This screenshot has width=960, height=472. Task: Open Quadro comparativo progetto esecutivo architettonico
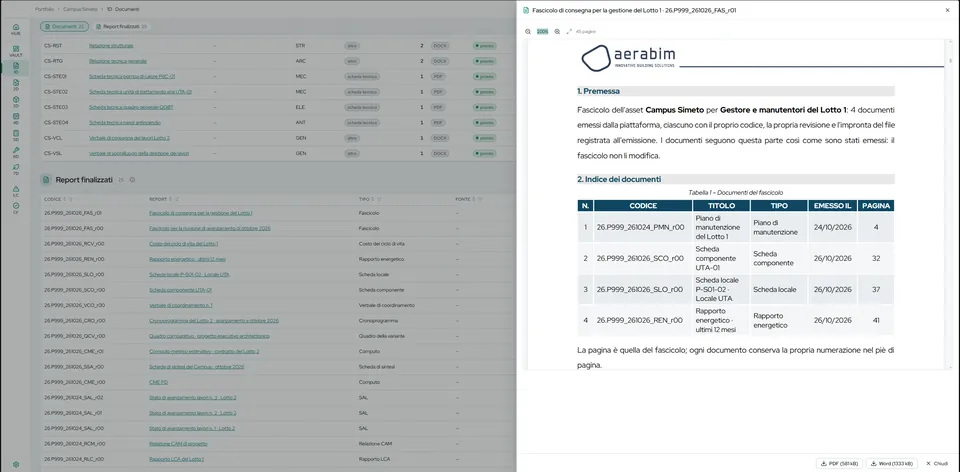(210, 336)
